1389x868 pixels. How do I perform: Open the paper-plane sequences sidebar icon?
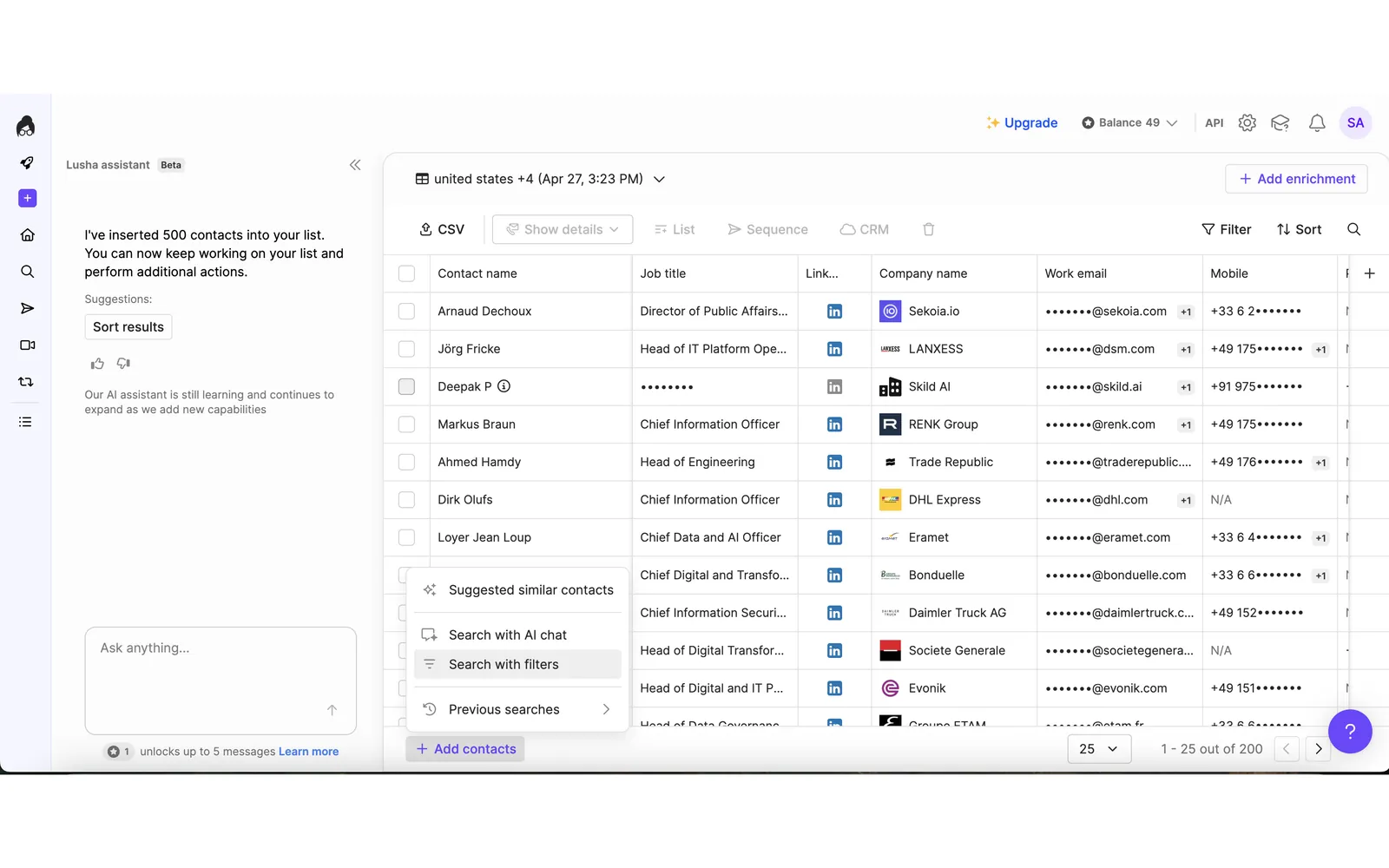(x=27, y=308)
